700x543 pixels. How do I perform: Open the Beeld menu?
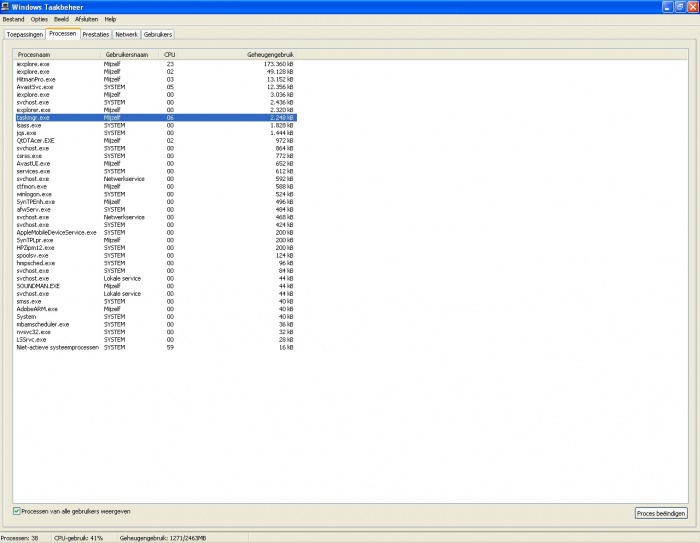click(62, 19)
